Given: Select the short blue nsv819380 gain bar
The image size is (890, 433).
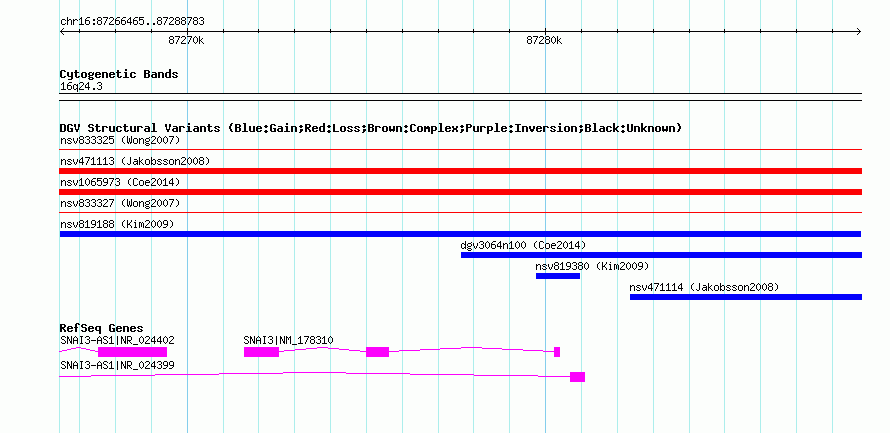Looking at the screenshot, I should [558, 276].
